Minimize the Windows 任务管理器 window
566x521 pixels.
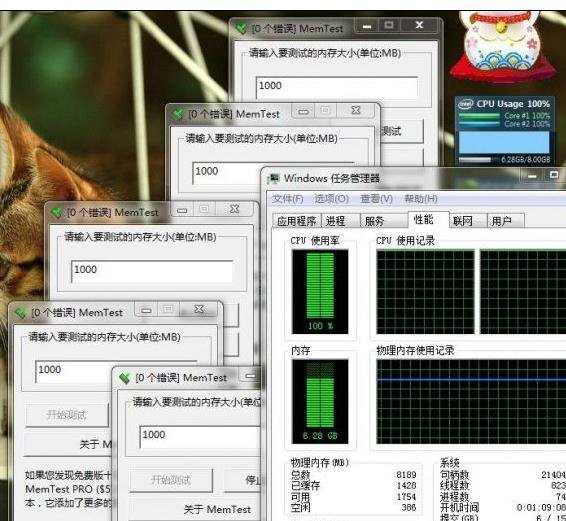click(x=532, y=176)
